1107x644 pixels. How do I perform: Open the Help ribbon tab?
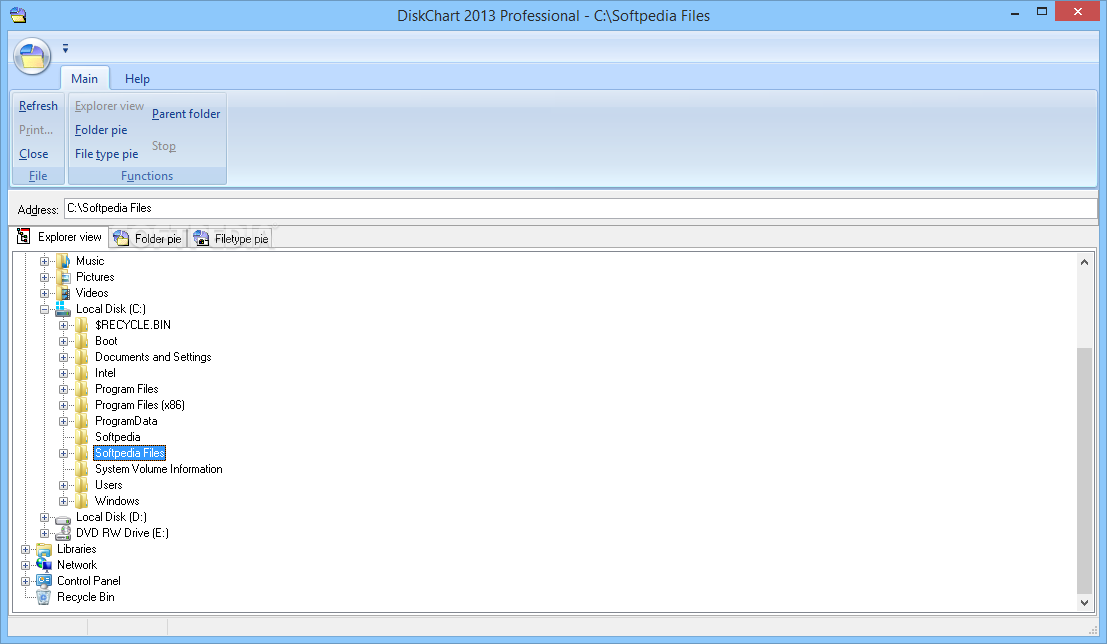pyautogui.click(x=137, y=78)
